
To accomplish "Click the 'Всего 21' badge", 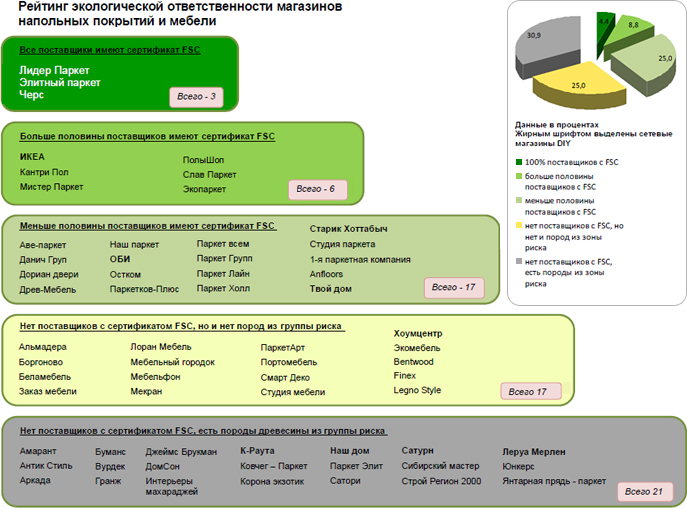I will pos(646,491).
